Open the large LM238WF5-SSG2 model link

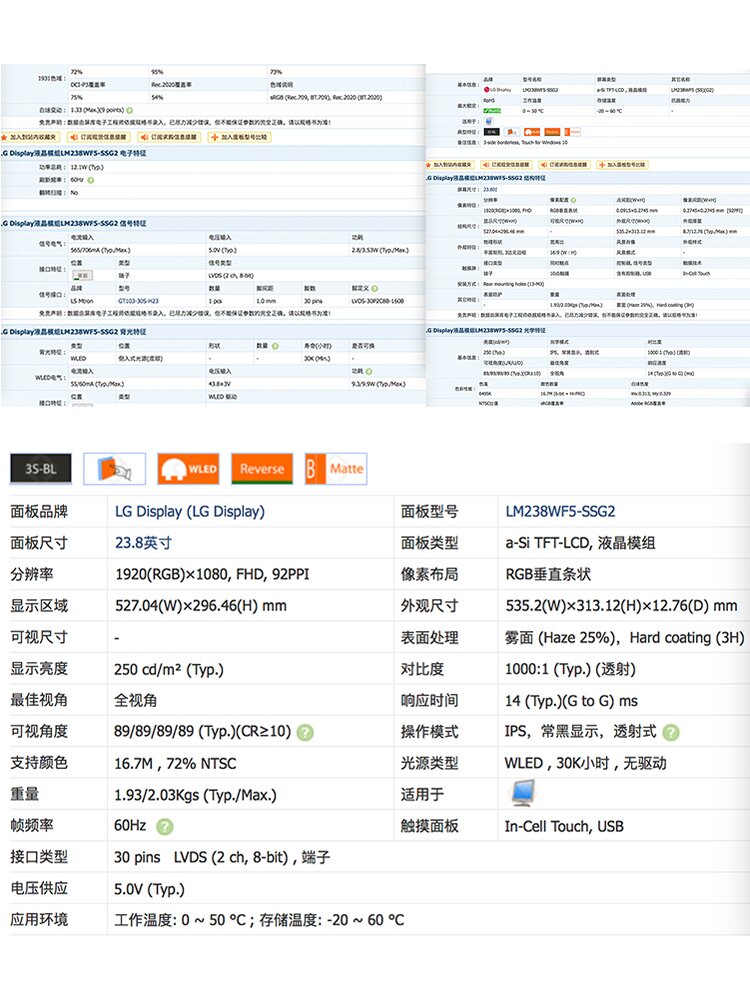click(x=560, y=511)
